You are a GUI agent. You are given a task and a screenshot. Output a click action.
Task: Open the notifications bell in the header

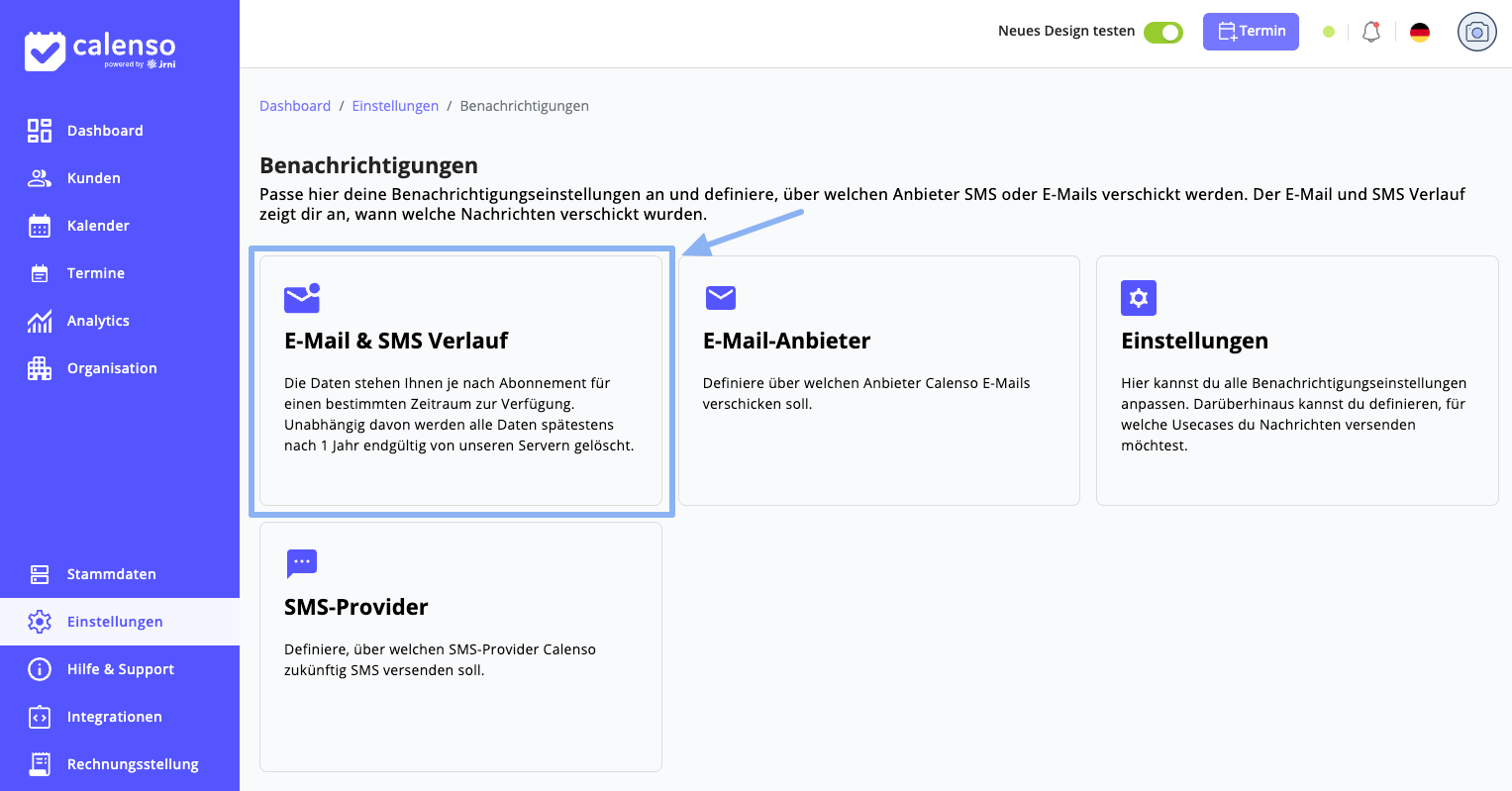click(1371, 32)
